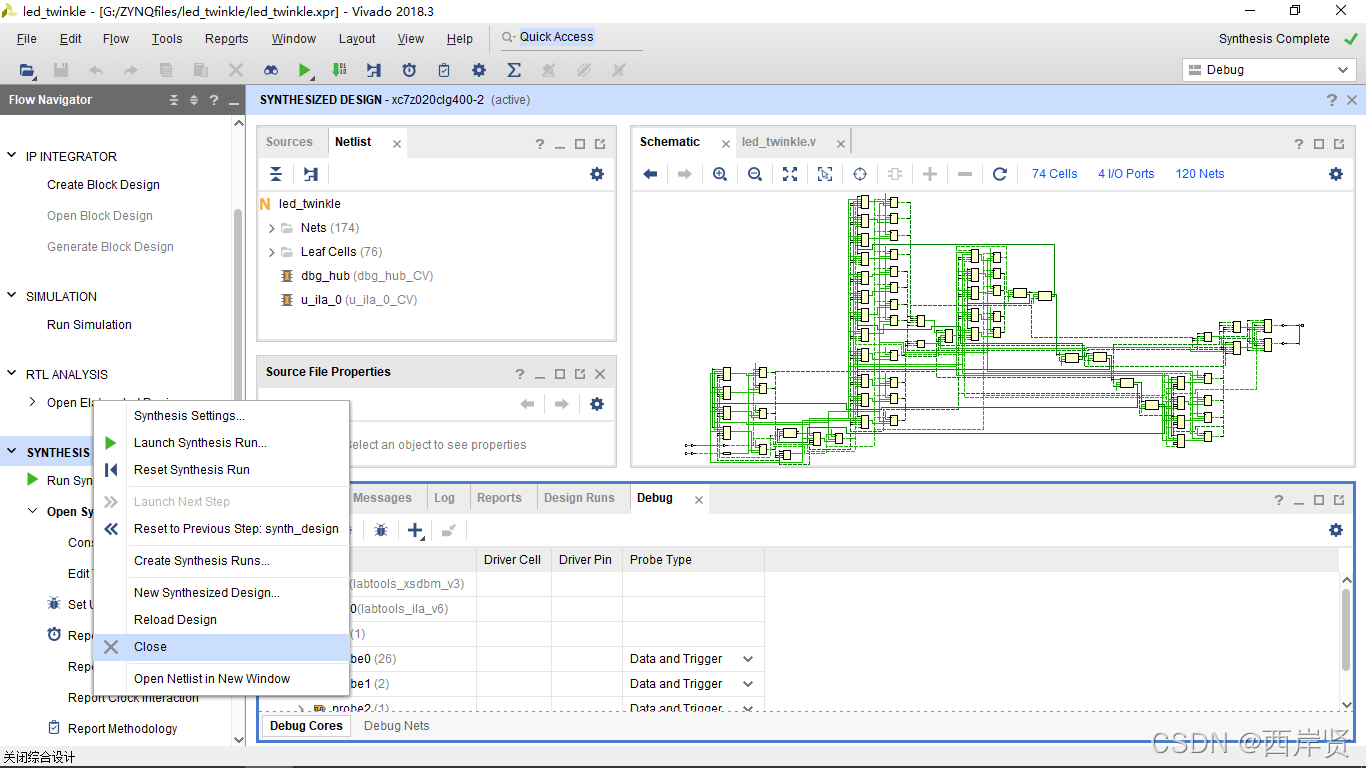Click the Select Area icon in Schematic toolbar

tap(825, 174)
